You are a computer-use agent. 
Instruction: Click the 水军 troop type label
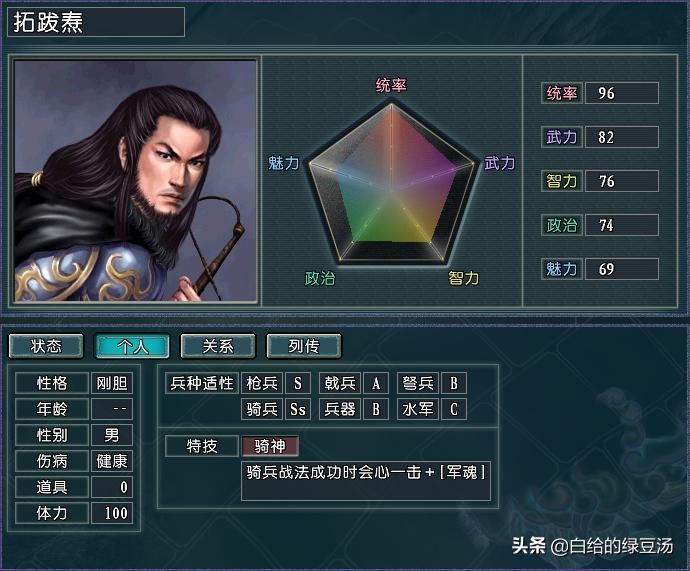coord(418,409)
